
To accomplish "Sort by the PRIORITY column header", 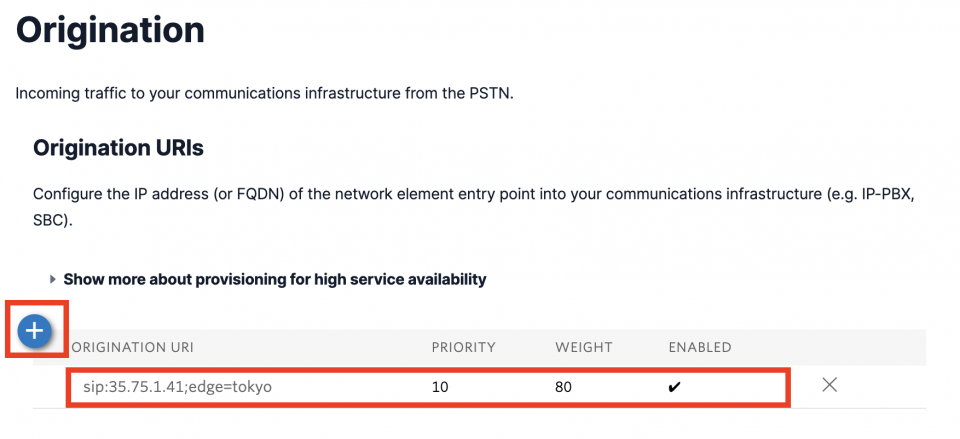I will [x=463, y=347].
